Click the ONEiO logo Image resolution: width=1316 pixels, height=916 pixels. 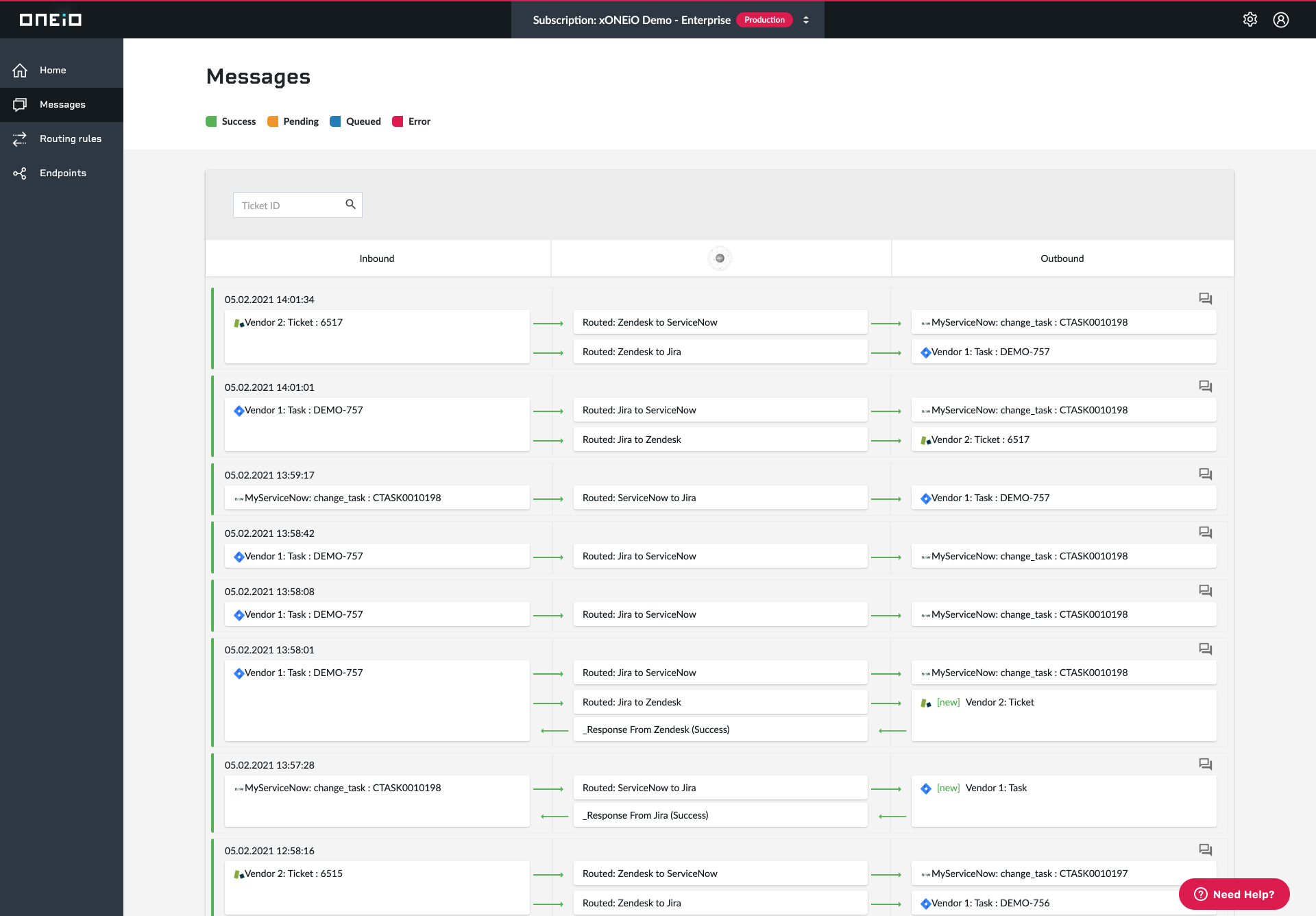pos(50,20)
